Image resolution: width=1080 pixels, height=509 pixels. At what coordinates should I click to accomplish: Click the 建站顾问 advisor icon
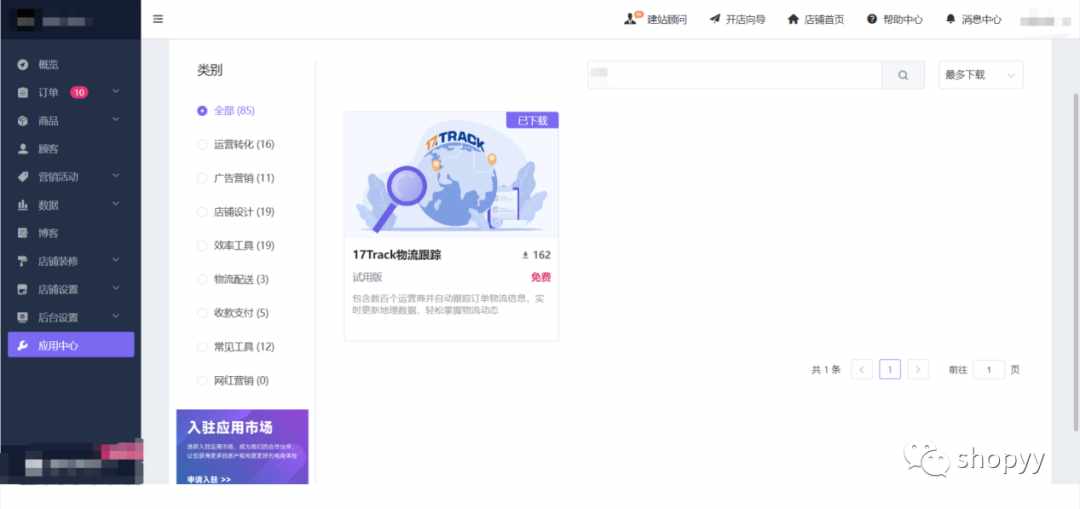pos(632,19)
